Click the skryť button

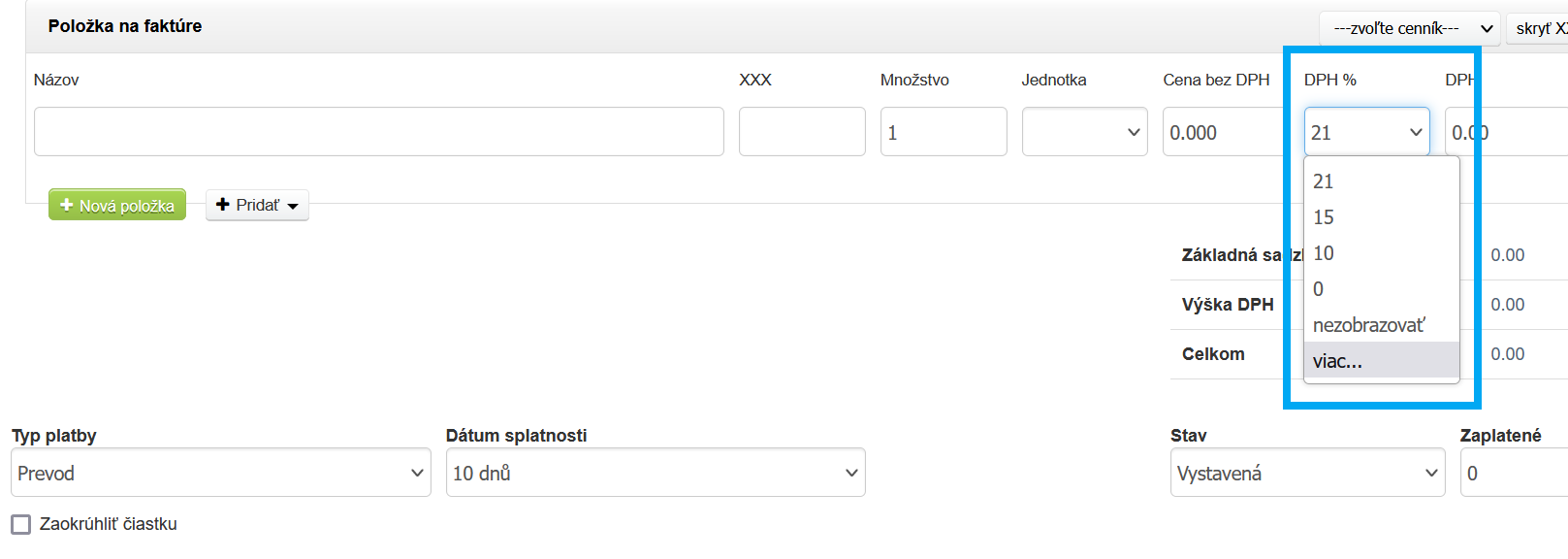coord(1538,28)
